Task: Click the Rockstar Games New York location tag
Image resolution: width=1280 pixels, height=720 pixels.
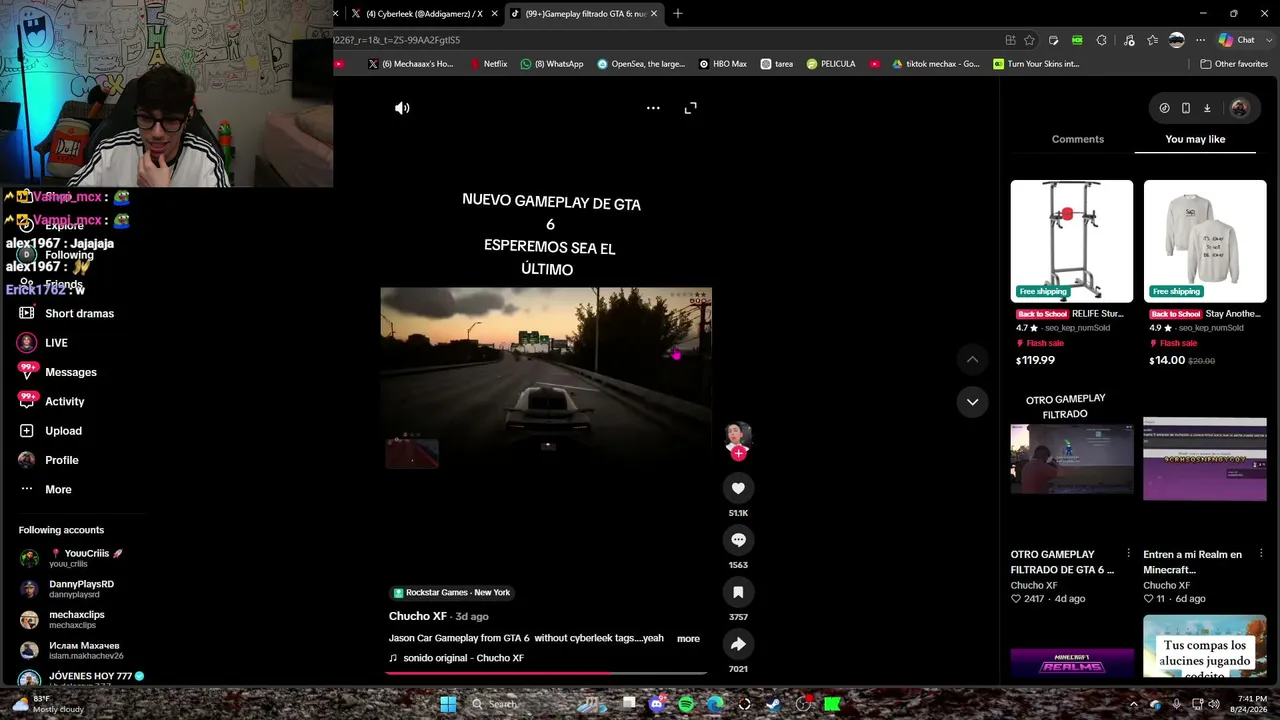Action: point(452,592)
